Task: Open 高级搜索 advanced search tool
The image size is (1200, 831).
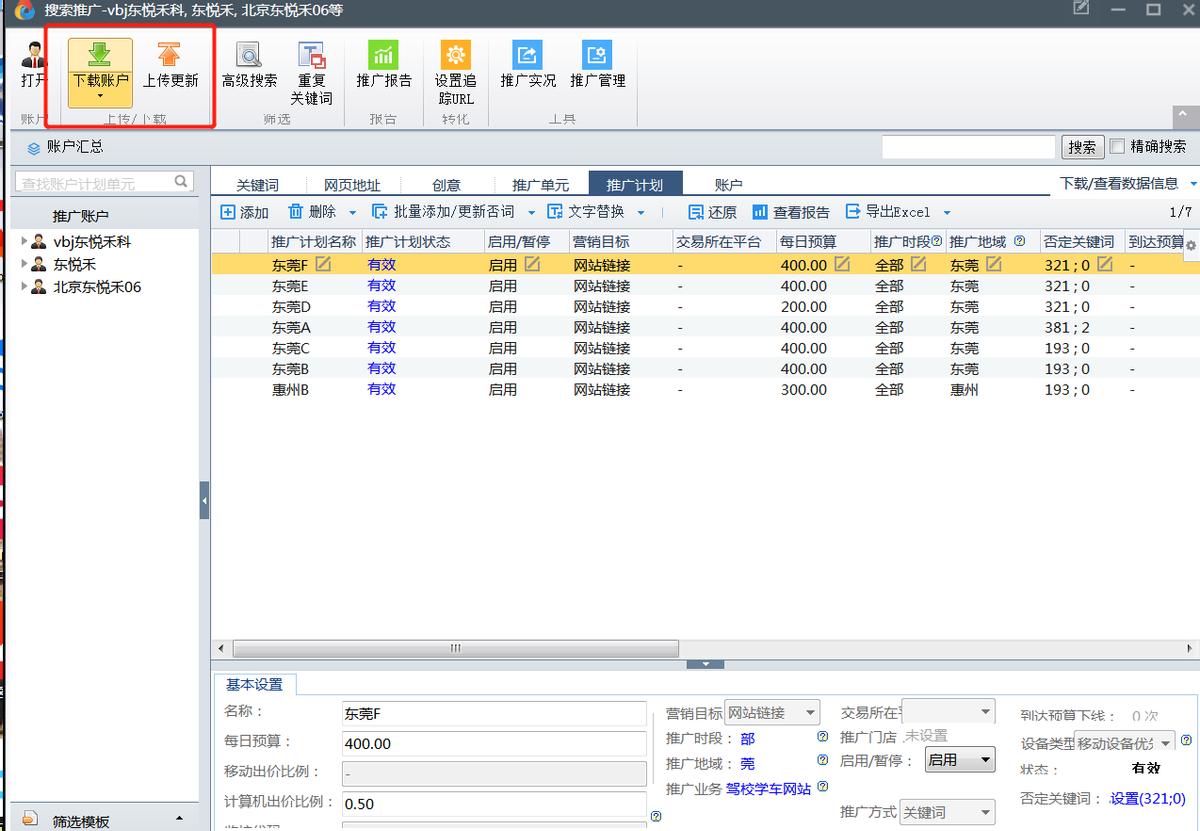Action: (249, 56)
